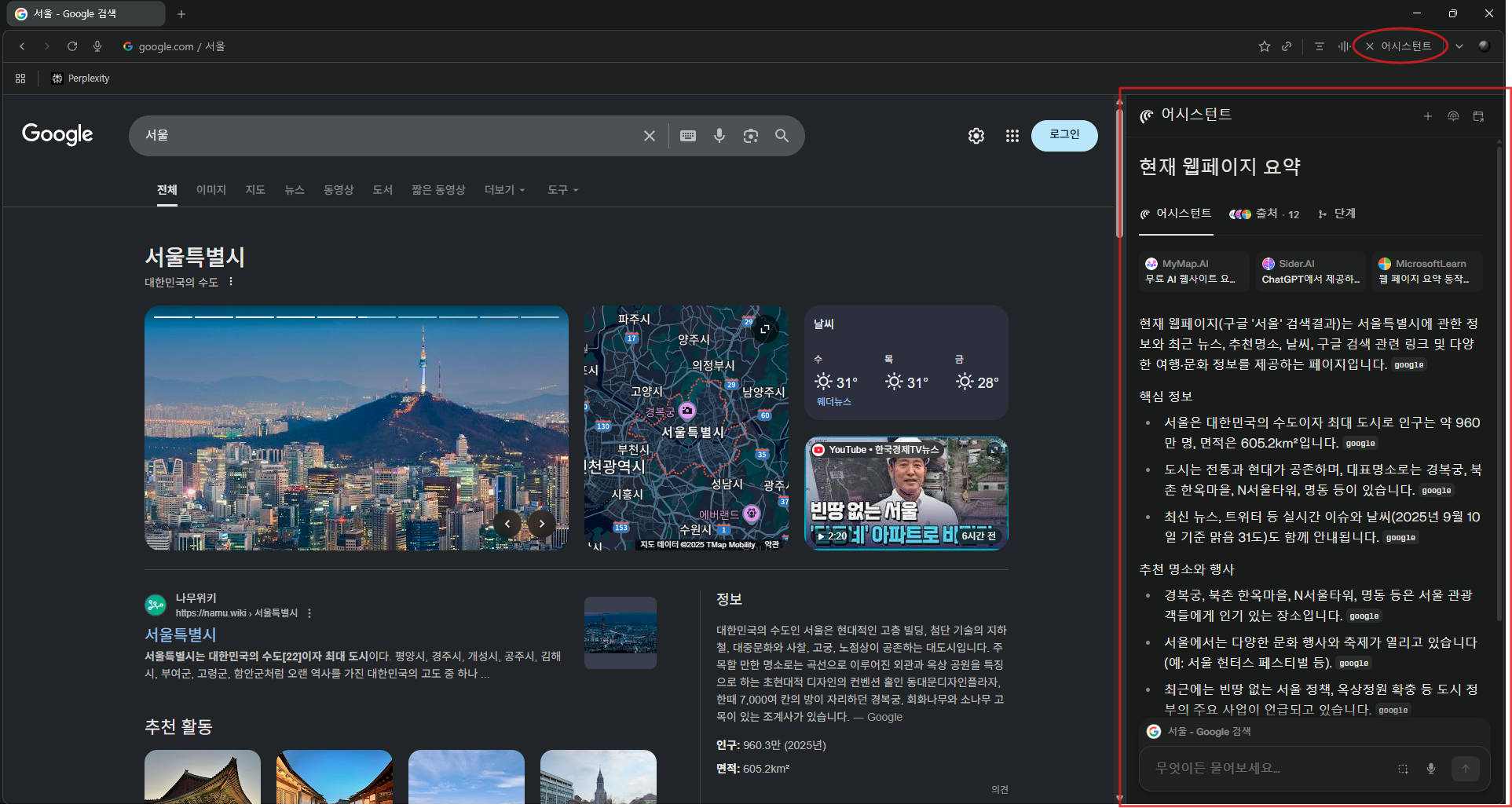1512x808 pixels.
Task: Click the 로그인 sign-in button
Action: coord(1064,135)
